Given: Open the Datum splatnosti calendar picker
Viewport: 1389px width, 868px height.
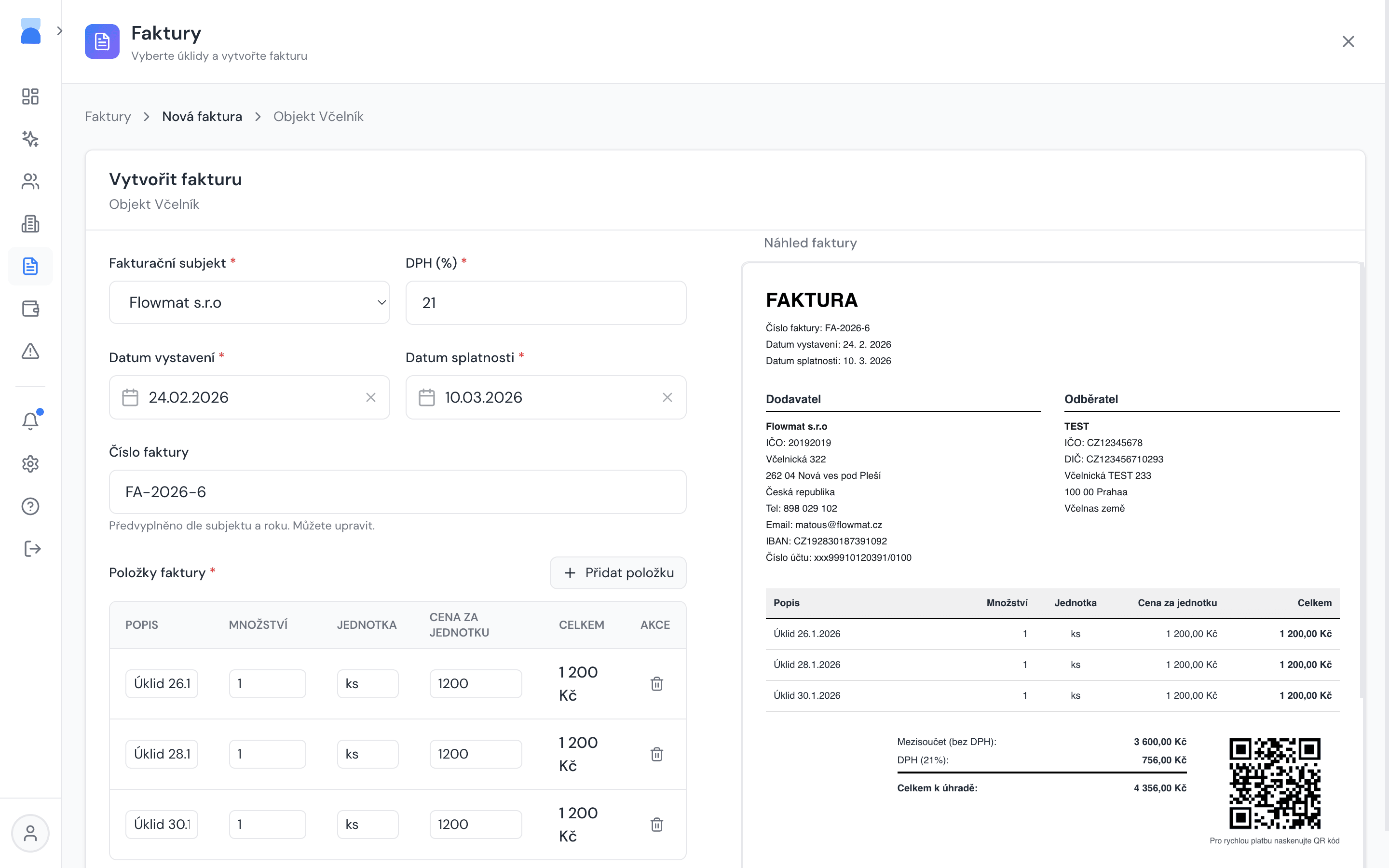Looking at the screenshot, I should point(426,397).
